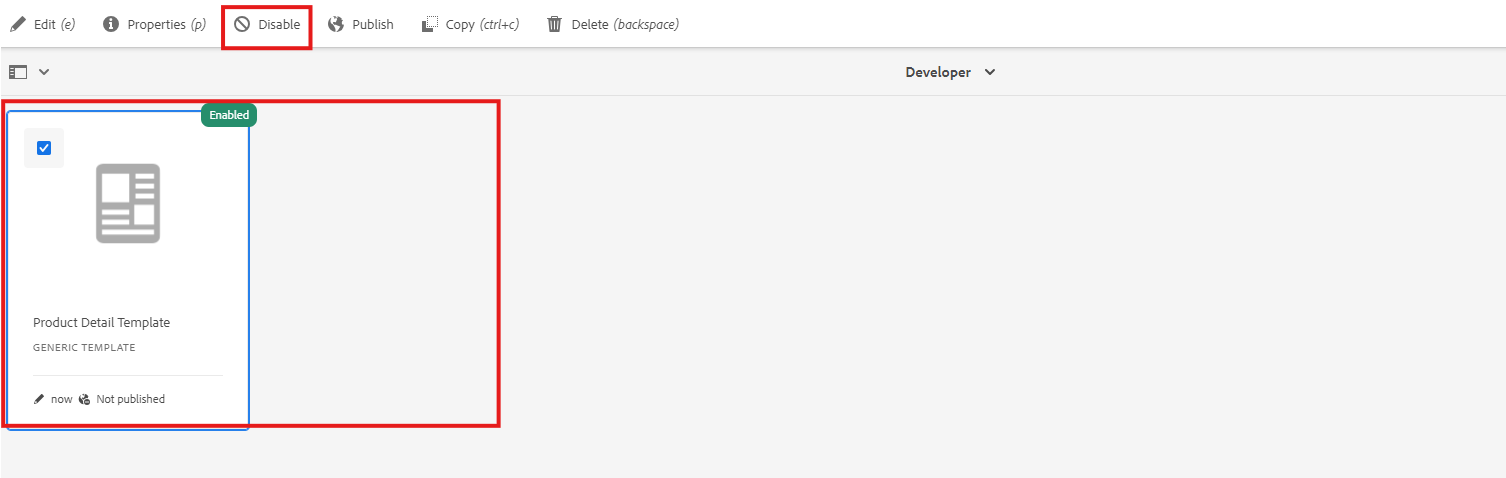Screen dimensions: 1506x478
Task: Expand the chevron beside the rail icon
Action: pos(44,72)
